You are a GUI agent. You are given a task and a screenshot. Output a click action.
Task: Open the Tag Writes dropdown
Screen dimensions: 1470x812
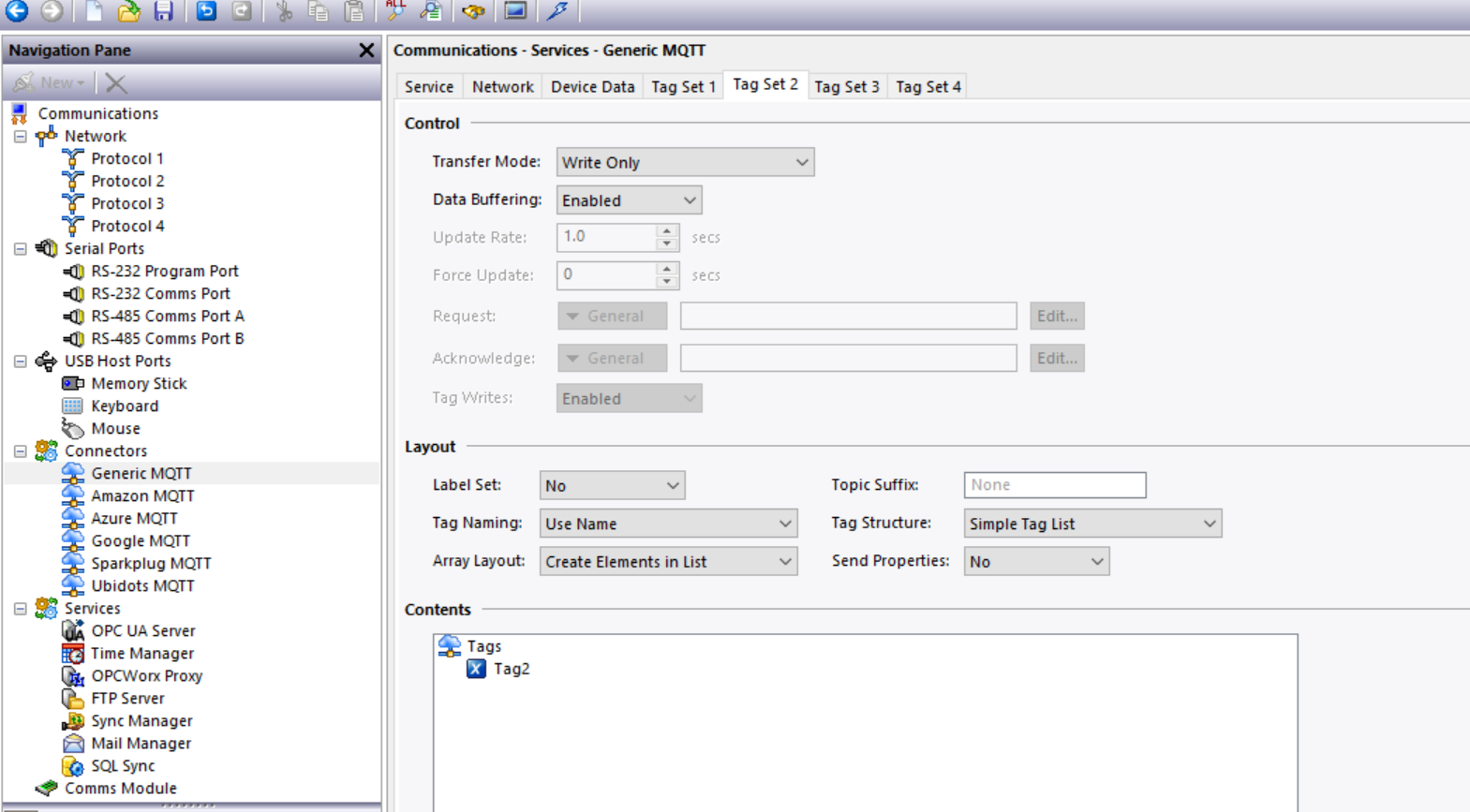click(629, 398)
